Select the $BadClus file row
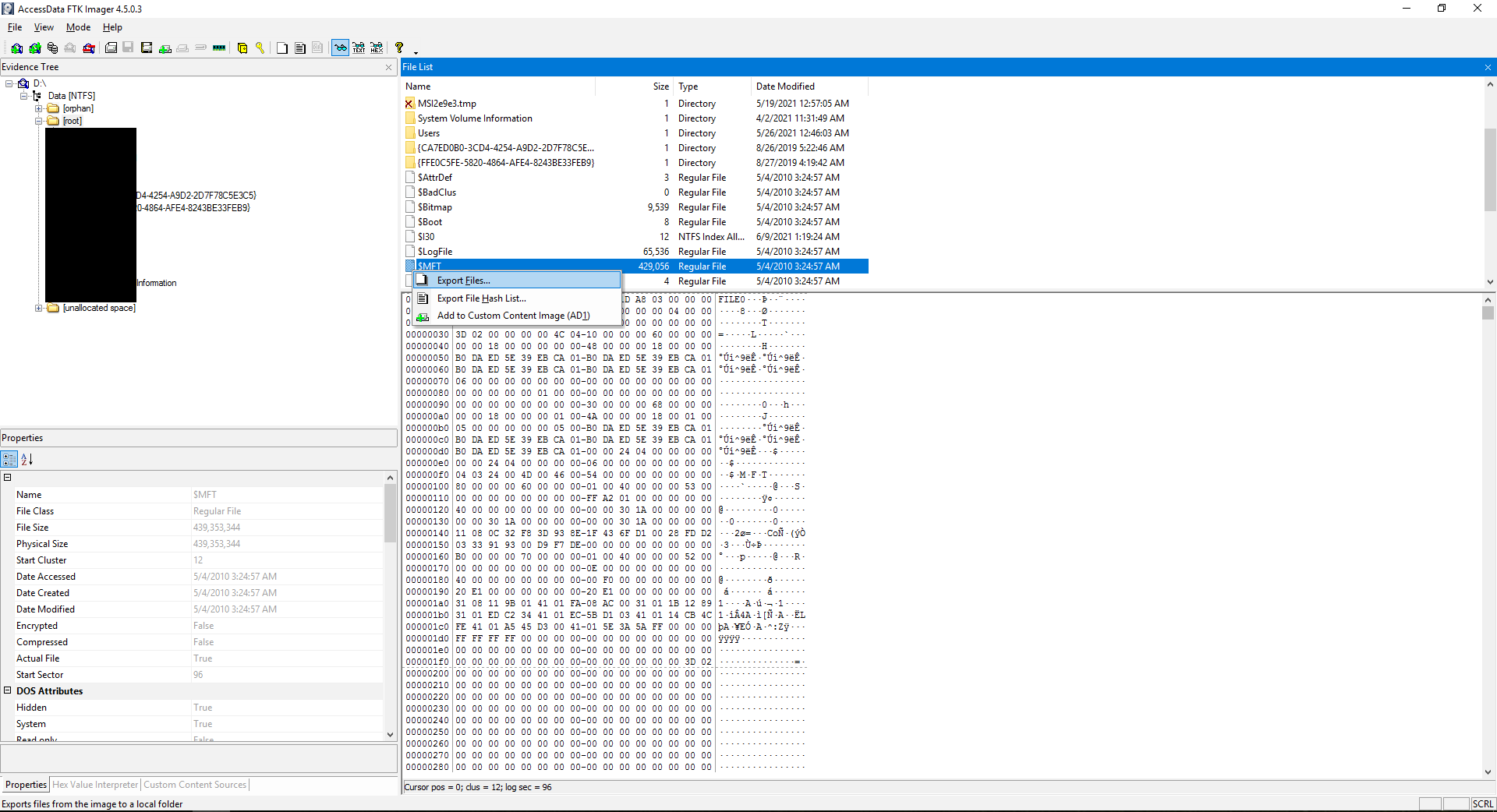This screenshot has width=1497, height=812. (635, 192)
